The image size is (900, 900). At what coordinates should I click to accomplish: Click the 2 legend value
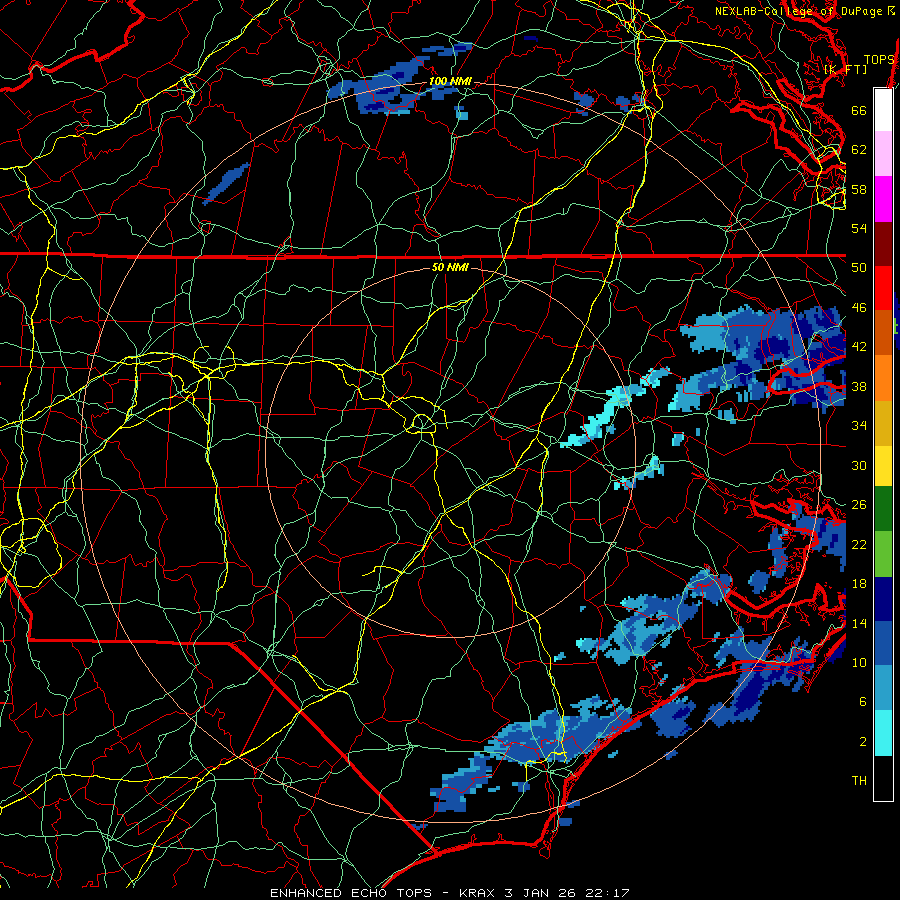click(863, 741)
